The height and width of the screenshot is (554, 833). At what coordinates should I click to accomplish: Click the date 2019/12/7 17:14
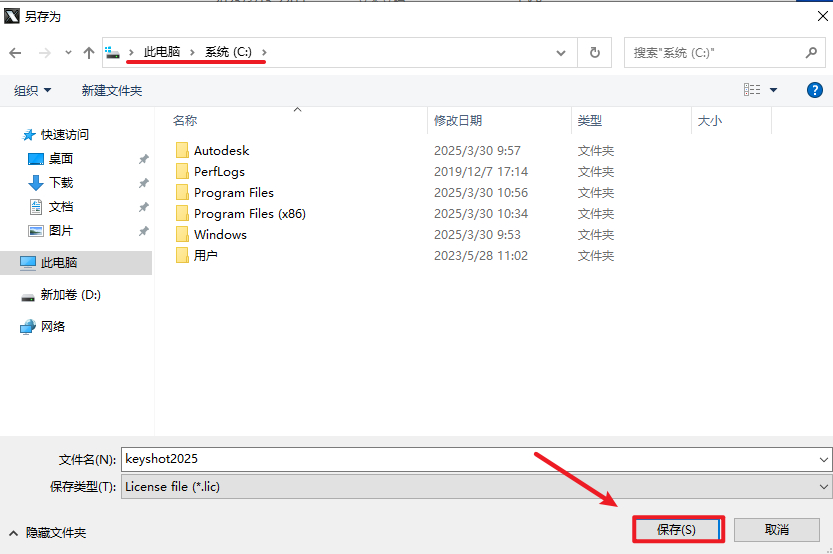click(481, 172)
